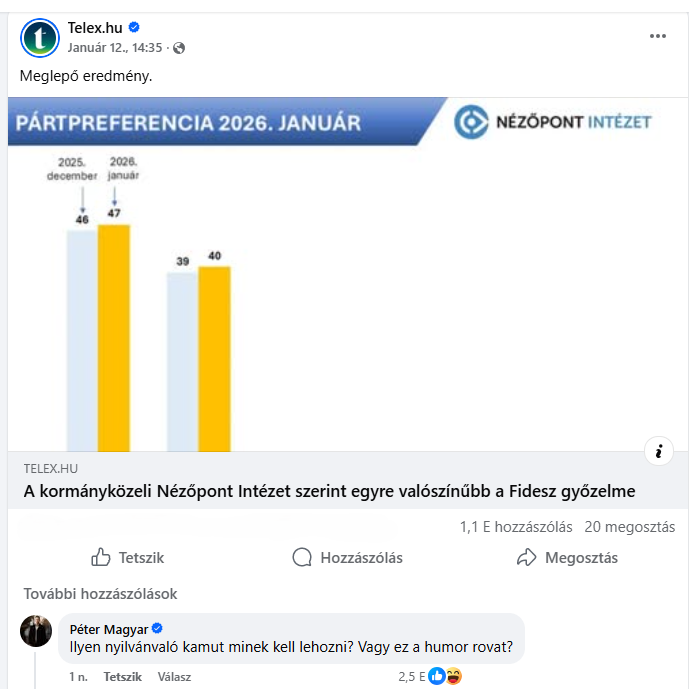689x689 pixels.
Task: Click the blue verified badge beside Telex.hu
Action: [x=134, y=28]
